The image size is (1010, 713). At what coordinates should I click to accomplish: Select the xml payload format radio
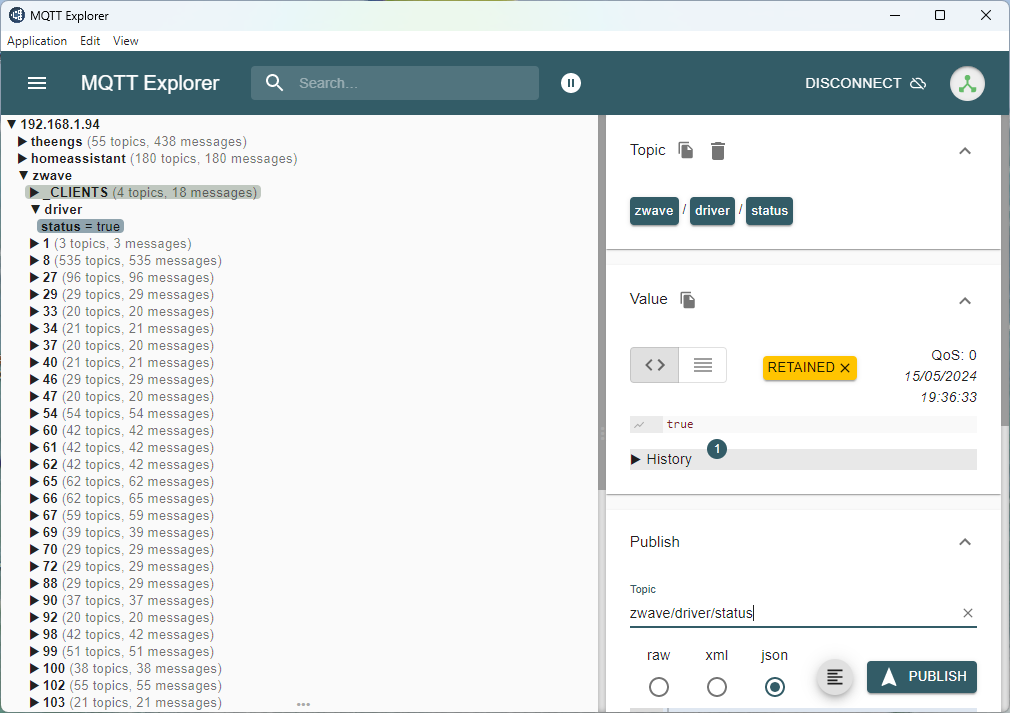pos(716,687)
